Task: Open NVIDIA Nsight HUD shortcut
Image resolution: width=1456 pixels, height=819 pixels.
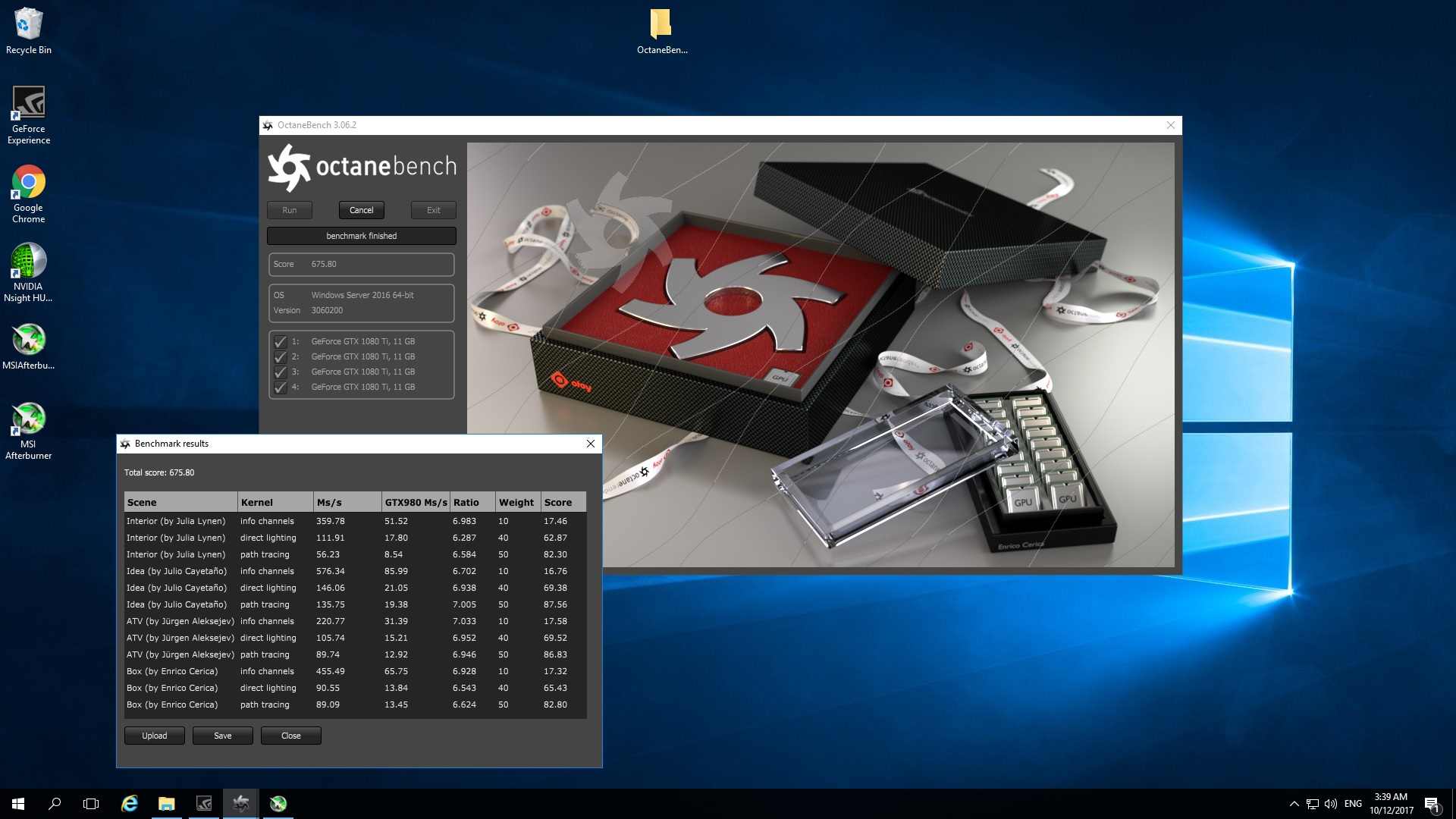Action: 28,262
